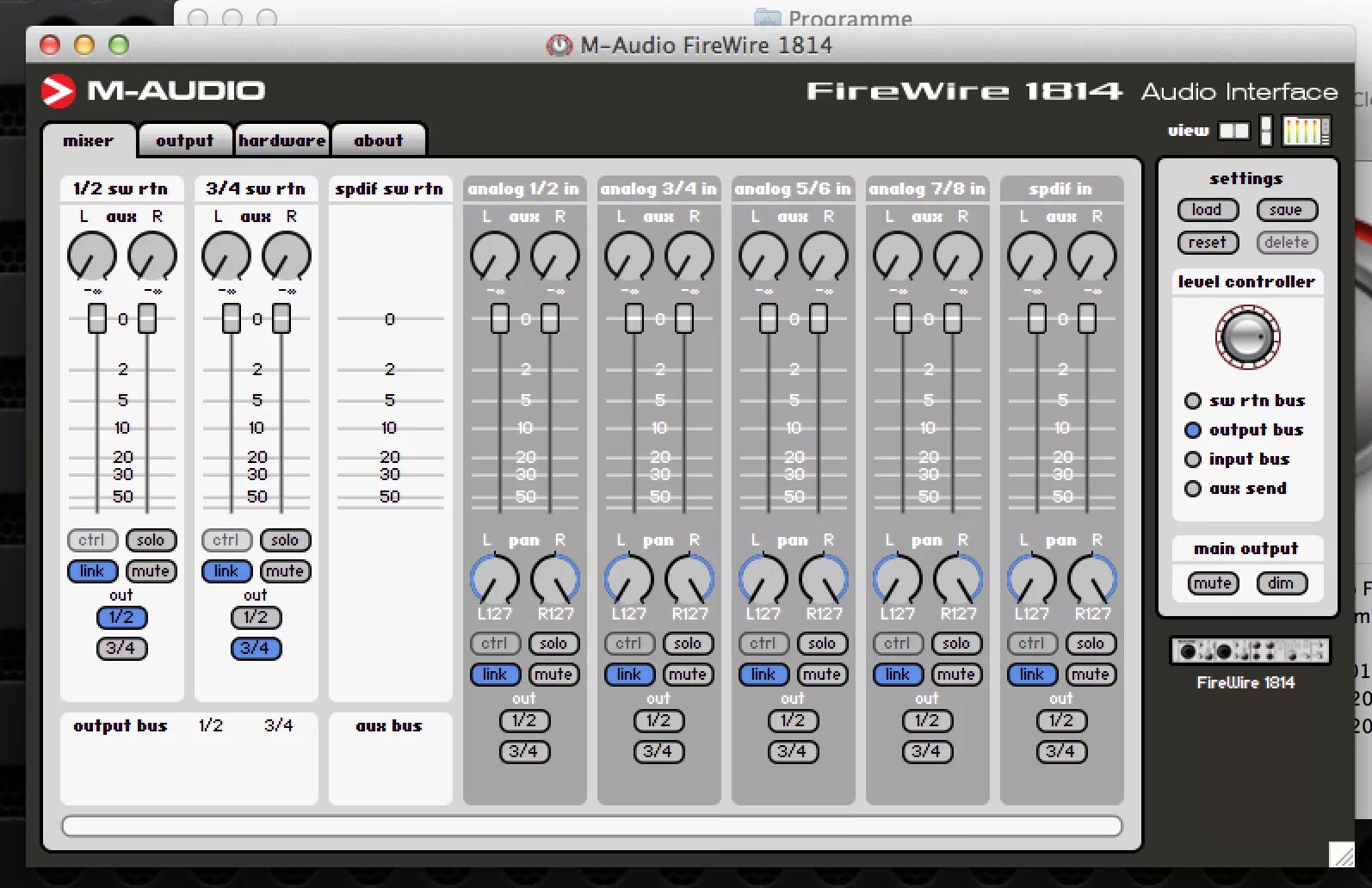Route analog 7/8 in to out 1/2

point(927,721)
